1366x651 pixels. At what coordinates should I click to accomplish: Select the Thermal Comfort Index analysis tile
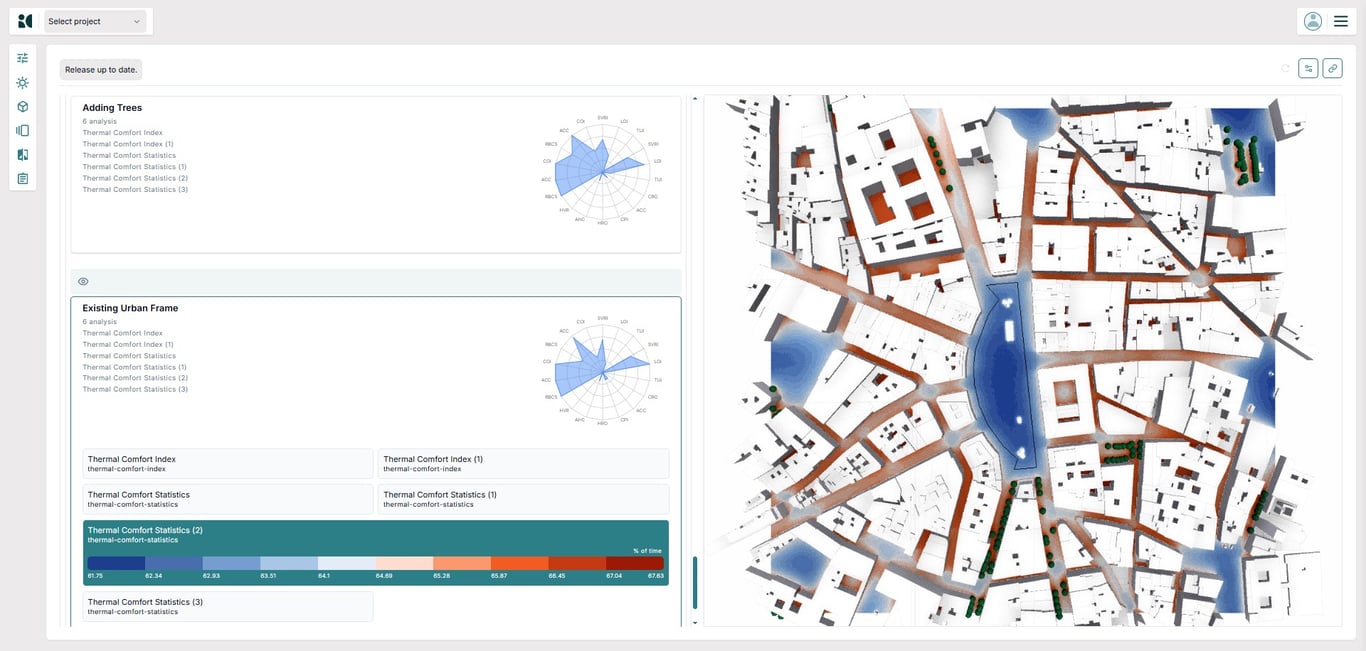(x=227, y=463)
